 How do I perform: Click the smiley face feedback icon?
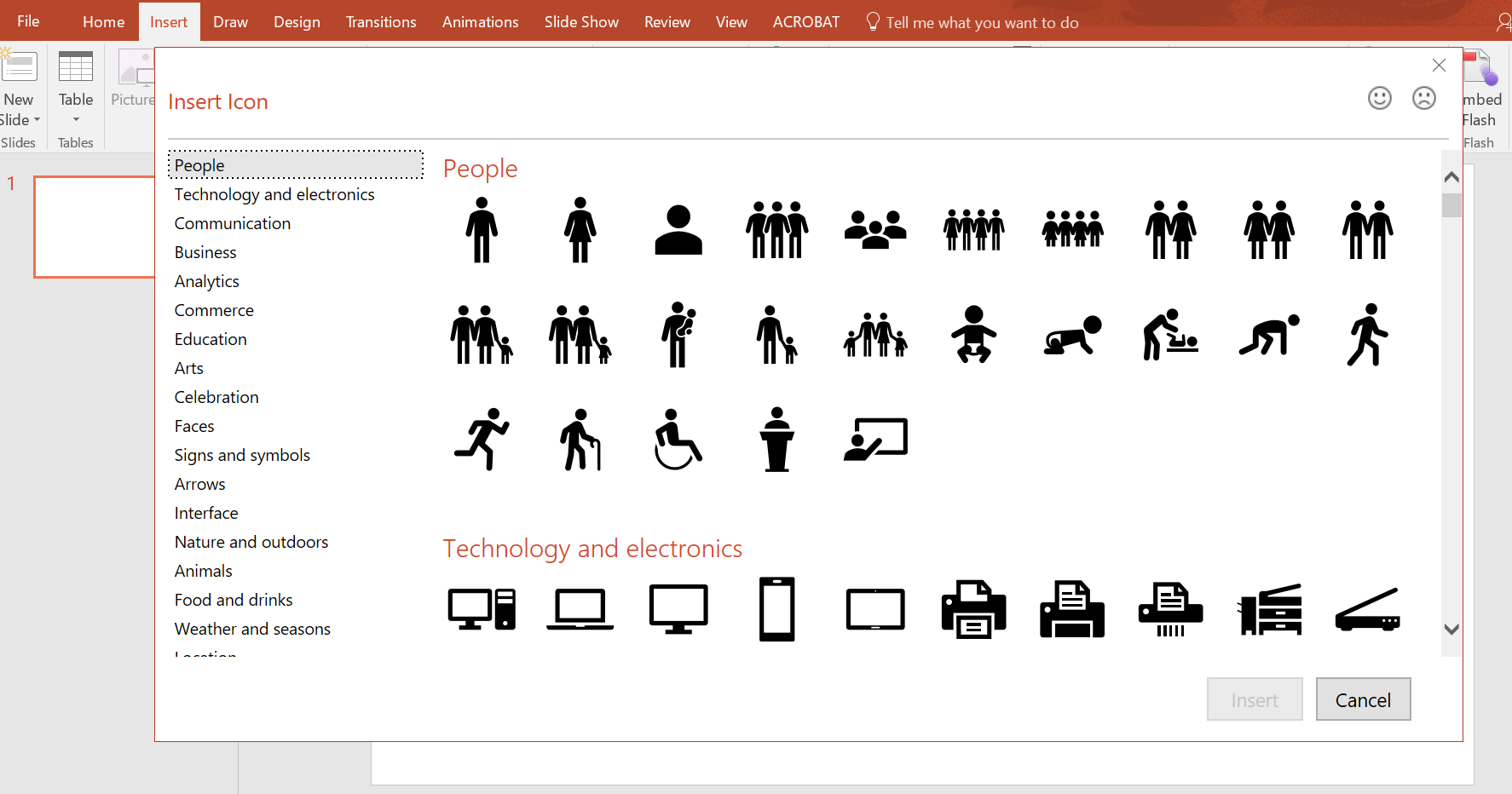(x=1379, y=99)
